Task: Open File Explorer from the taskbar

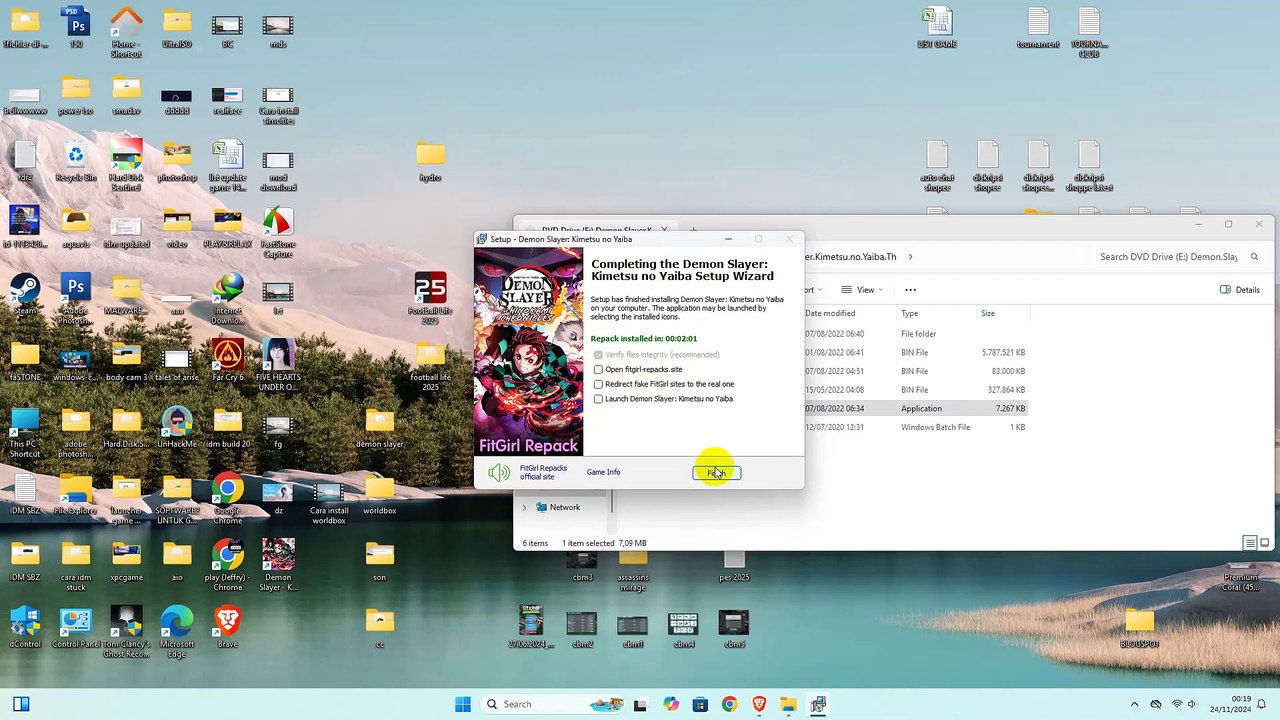Action: [x=788, y=704]
